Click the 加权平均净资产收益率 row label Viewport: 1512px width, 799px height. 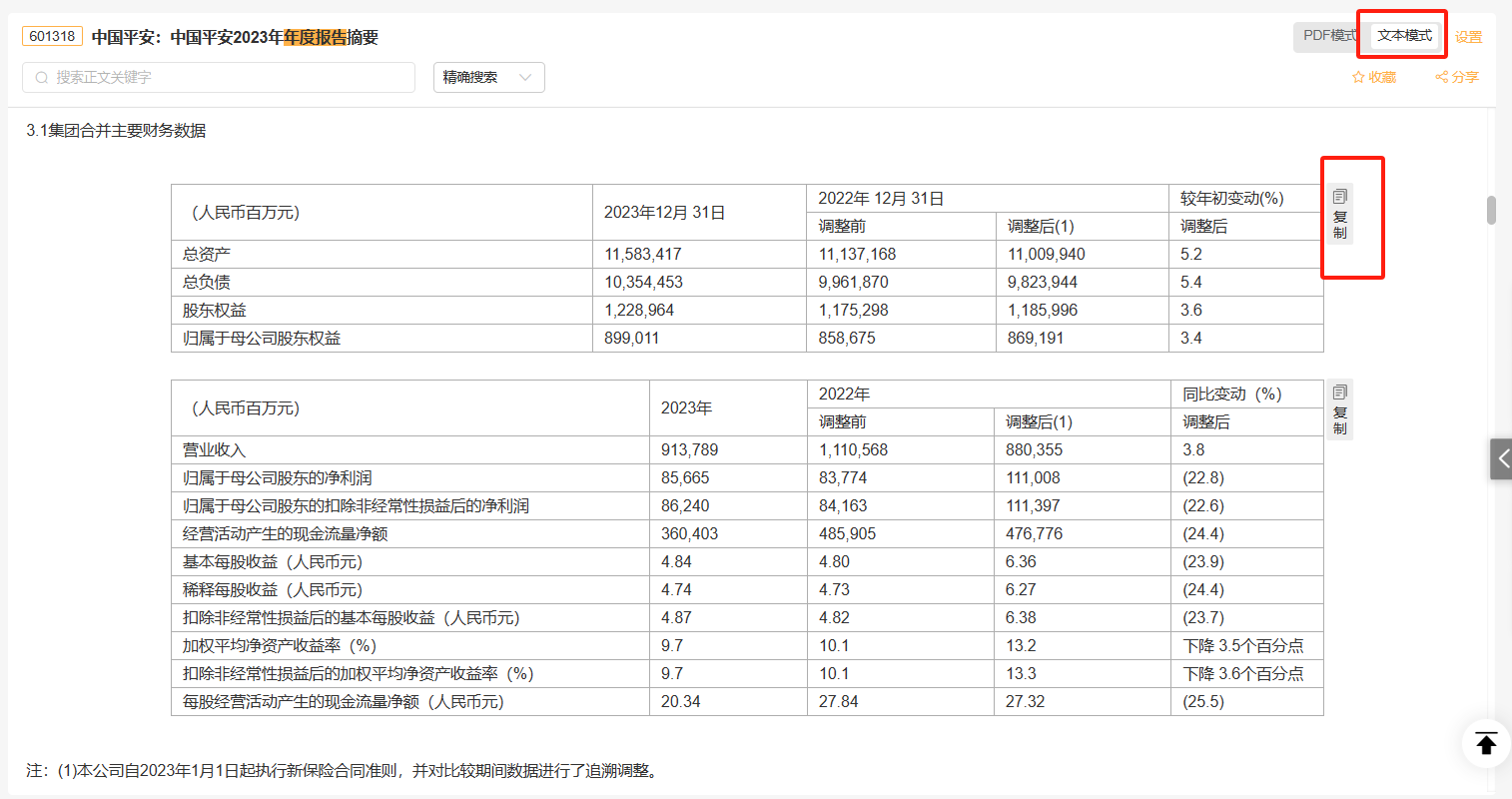coord(279,645)
